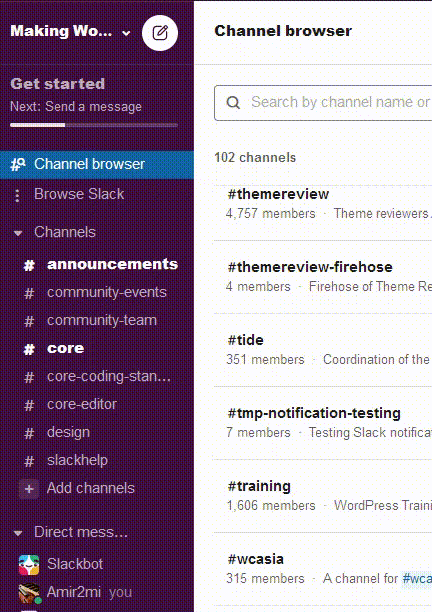432x612 pixels.
Task: Click hash icon next to slackhelp
Action: click(29, 462)
